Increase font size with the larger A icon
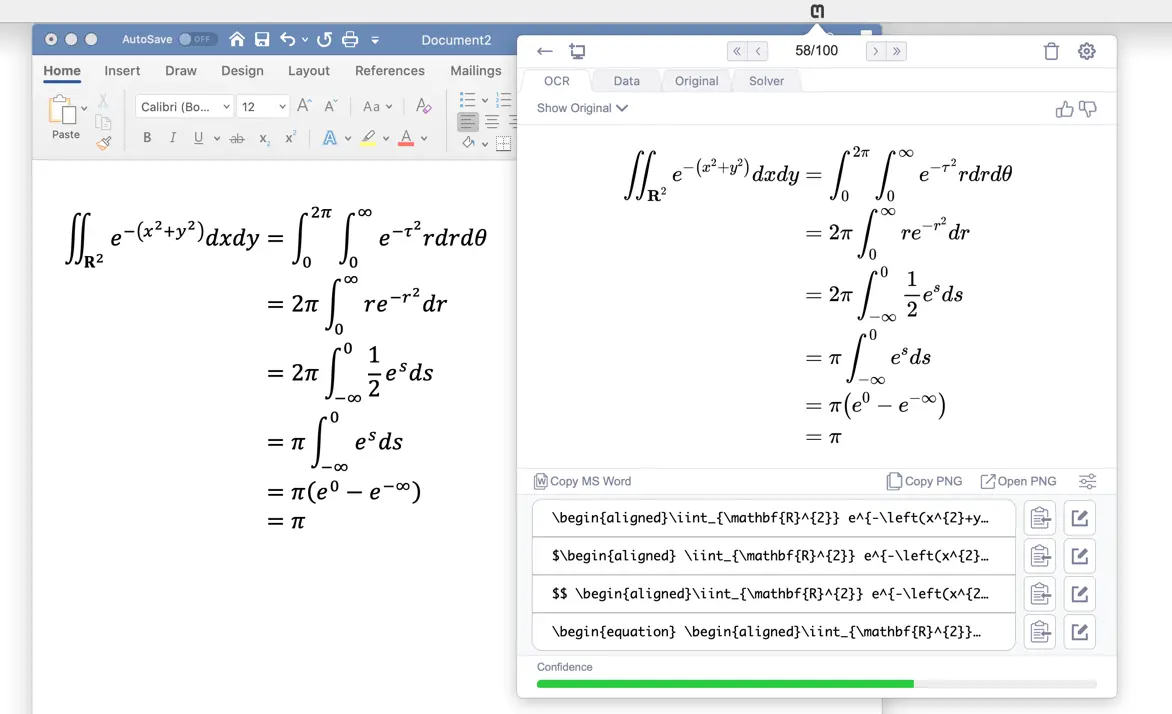The image size is (1172, 714). pyautogui.click(x=303, y=106)
